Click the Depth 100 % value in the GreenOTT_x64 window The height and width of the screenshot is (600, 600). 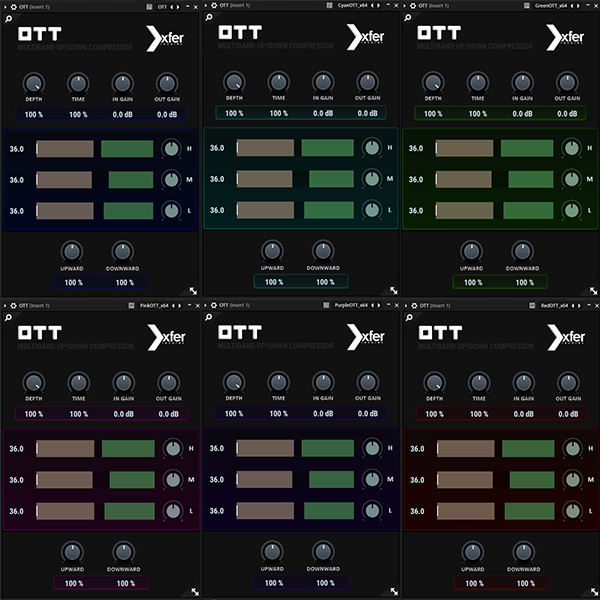tap(433, 114)
